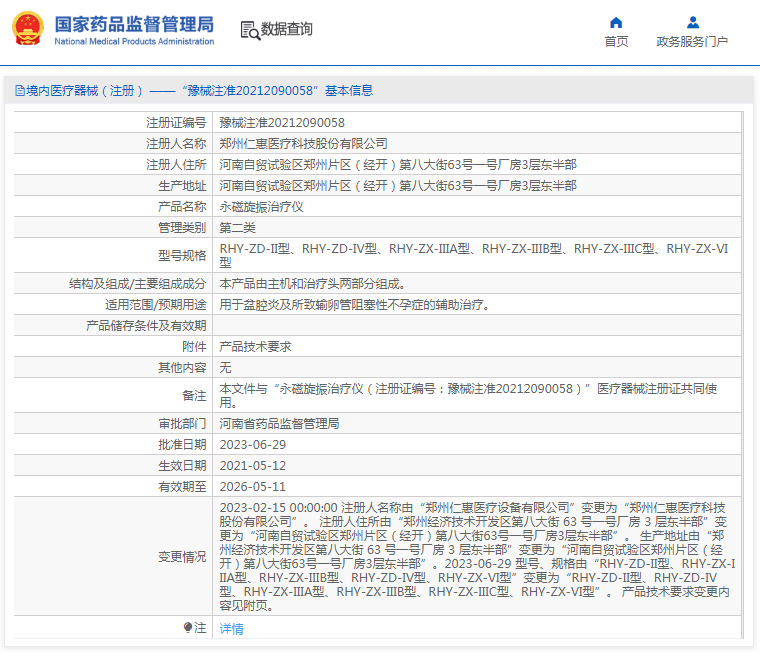Click the 附件 row label

click(194, 347)
